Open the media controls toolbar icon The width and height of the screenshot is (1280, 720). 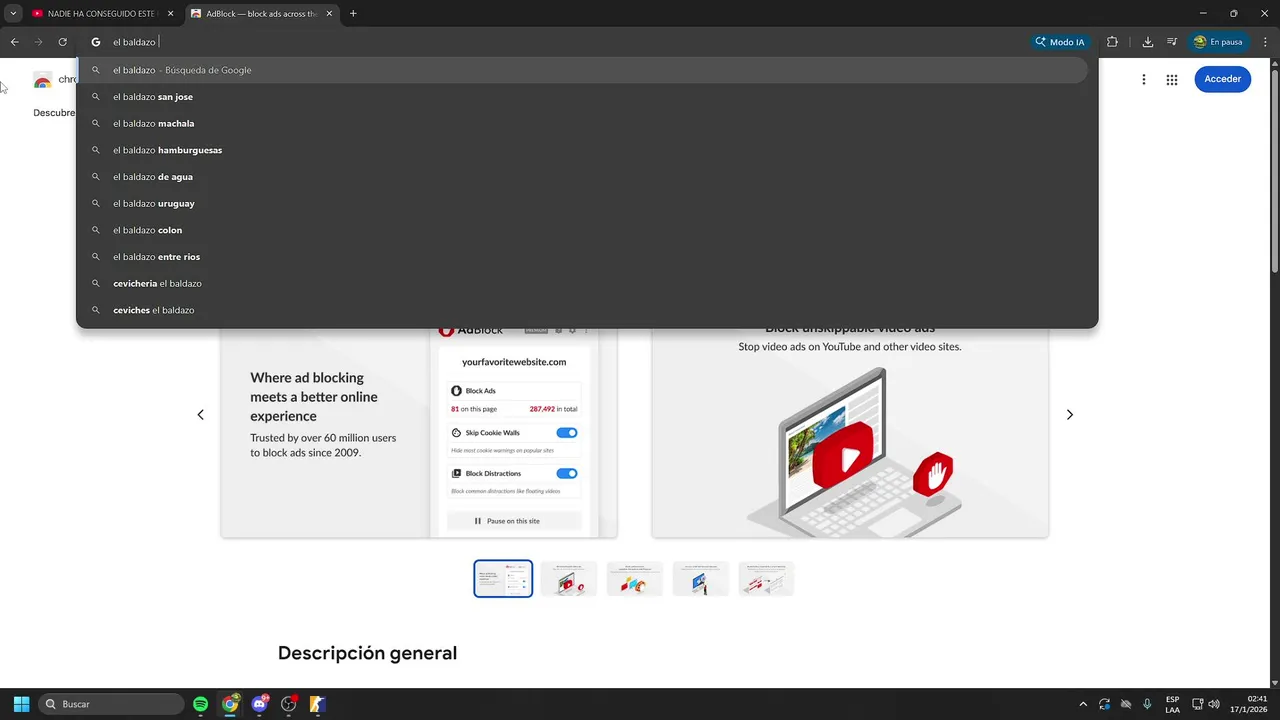pyautogui.click(x=1172, y=42)
